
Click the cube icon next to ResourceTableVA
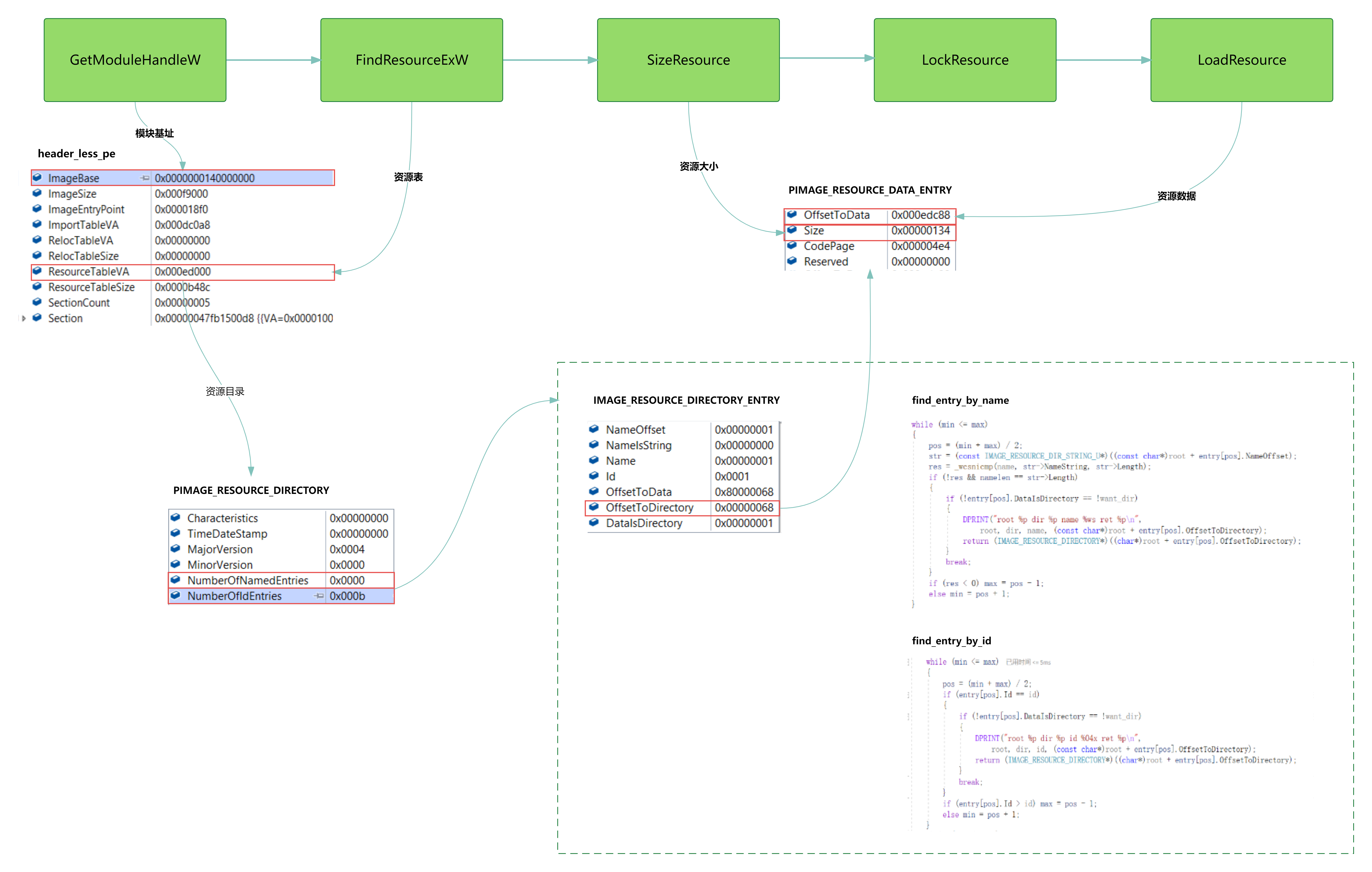coord(37,271)
